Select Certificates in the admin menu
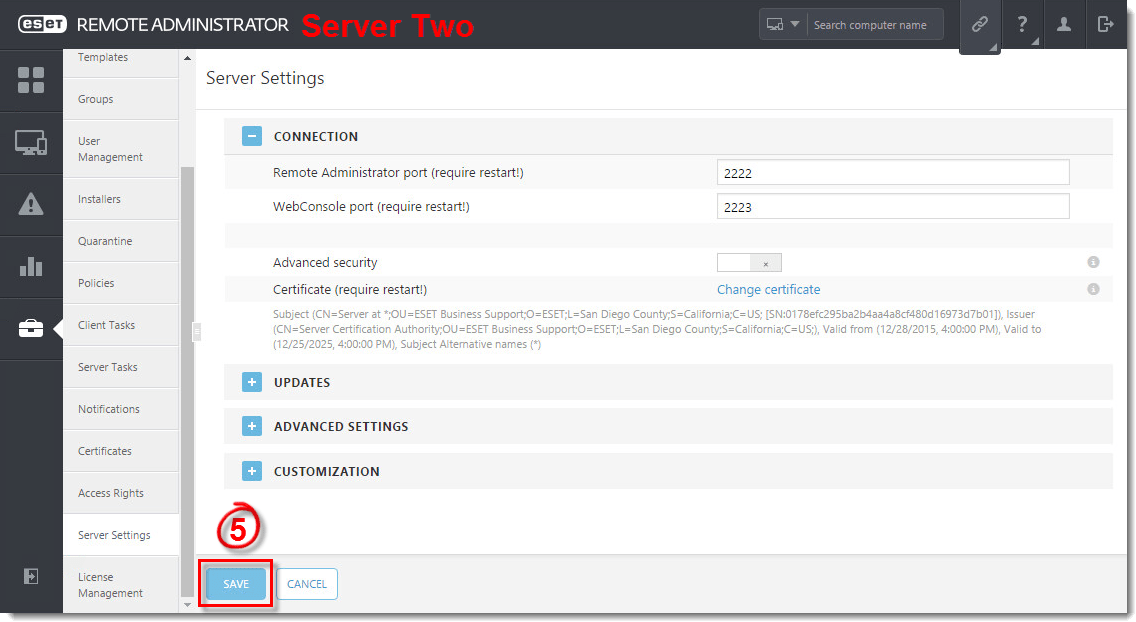 pyautogui.click(x=105, y=451)
